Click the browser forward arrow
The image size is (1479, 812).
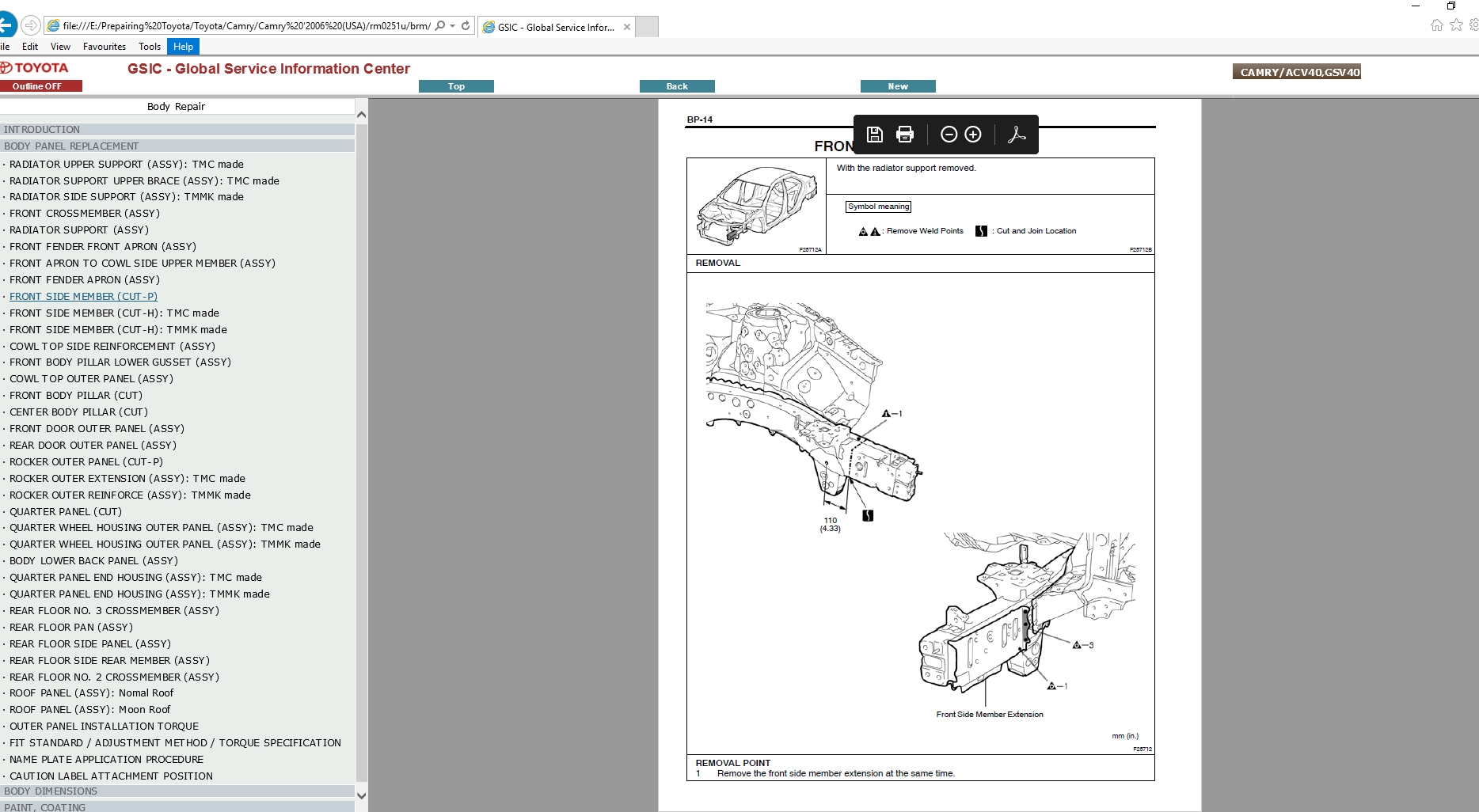point(30,25)
